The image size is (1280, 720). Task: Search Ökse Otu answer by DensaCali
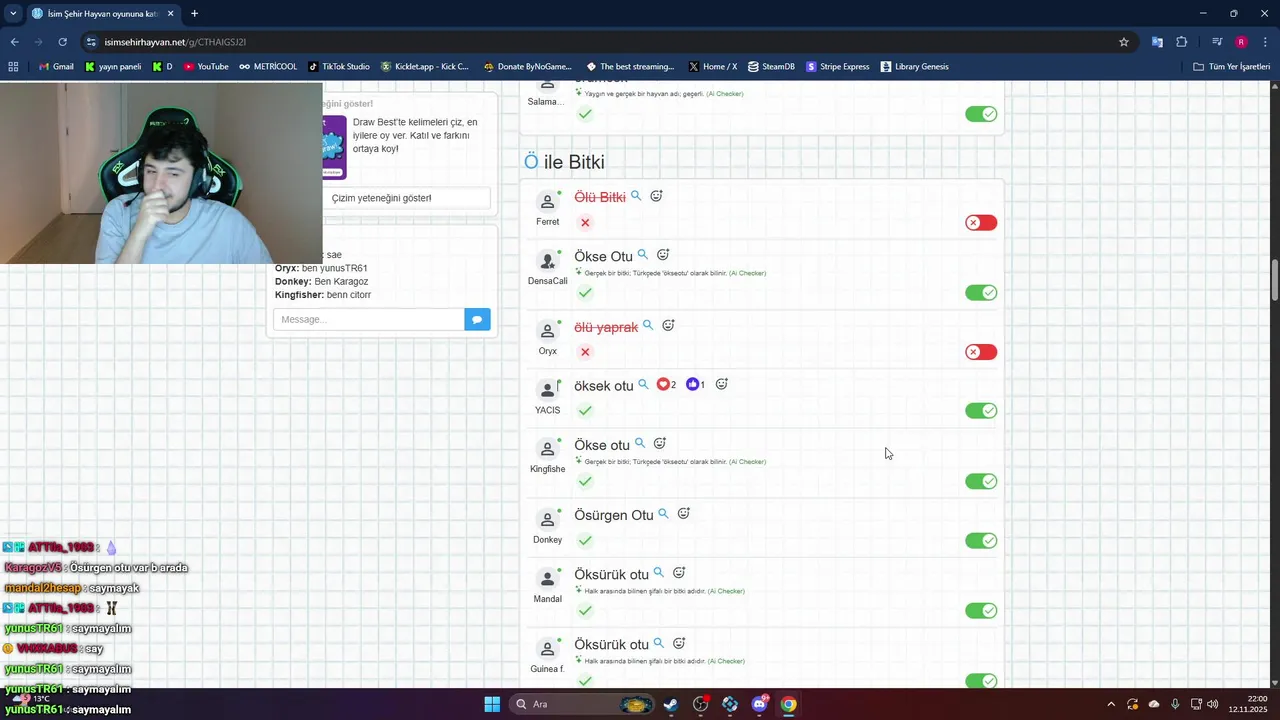(x=643, y=255)
